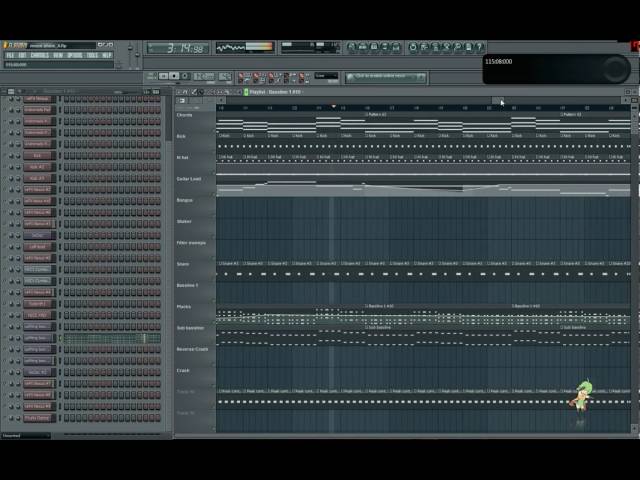Adjust the volume knob for Underworld Pad channel
This screenshot has width=640, height=480.
[18, 110]
